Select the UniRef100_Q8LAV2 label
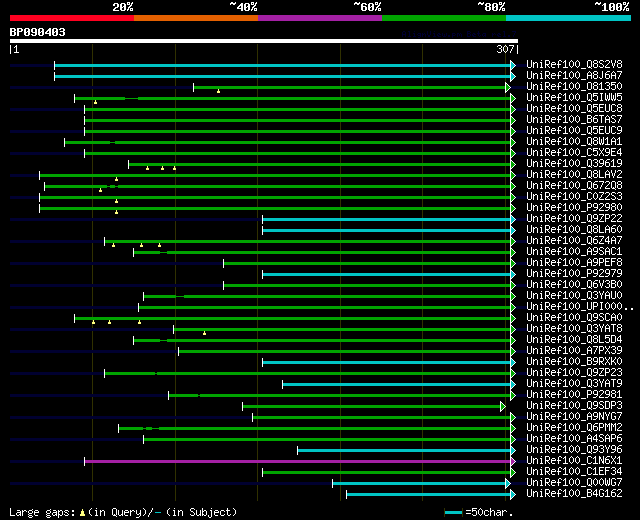The width and height of the screenshot is (640, 520). [574, 175]
